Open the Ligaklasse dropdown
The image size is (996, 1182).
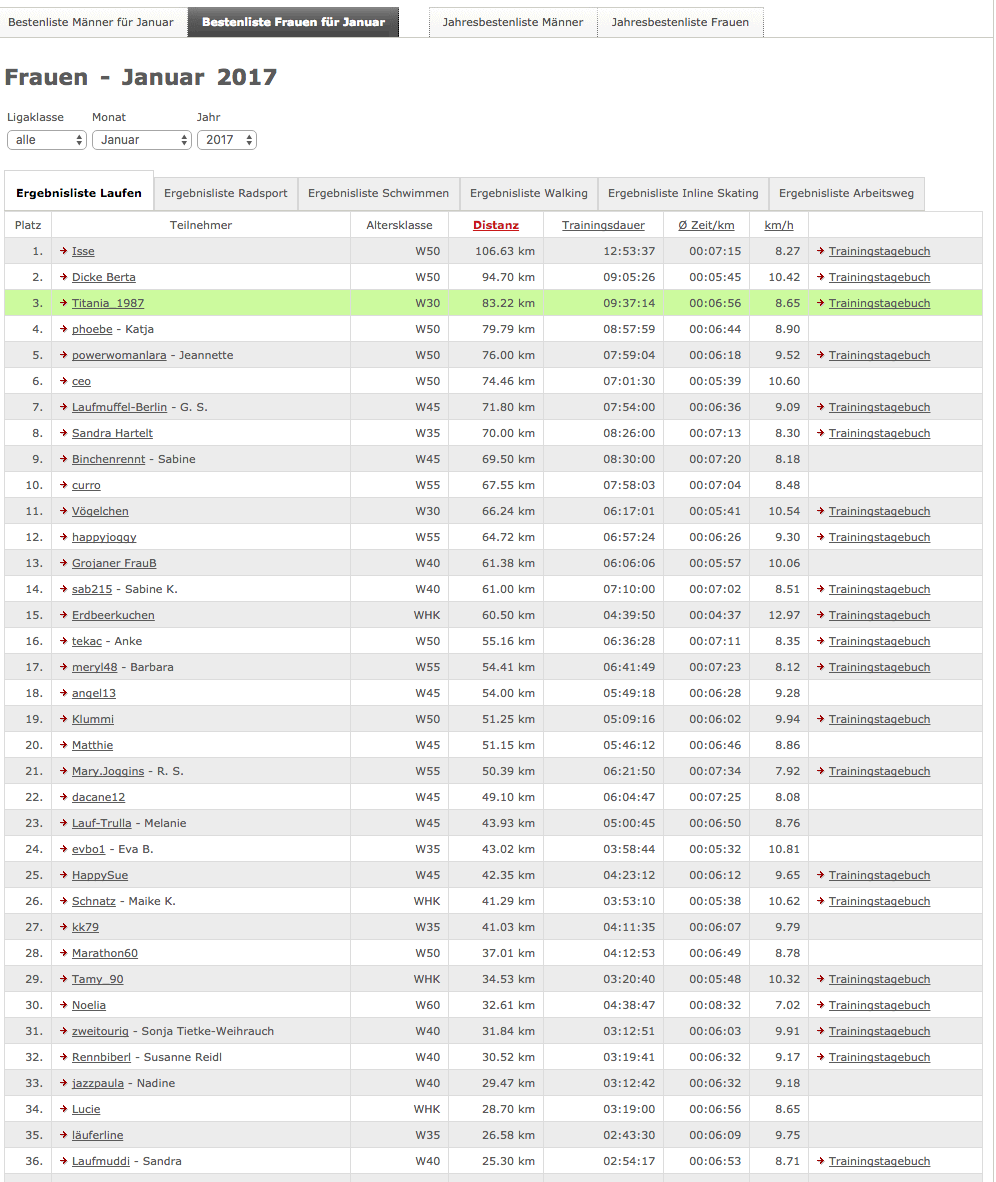(x=47, y=140)
